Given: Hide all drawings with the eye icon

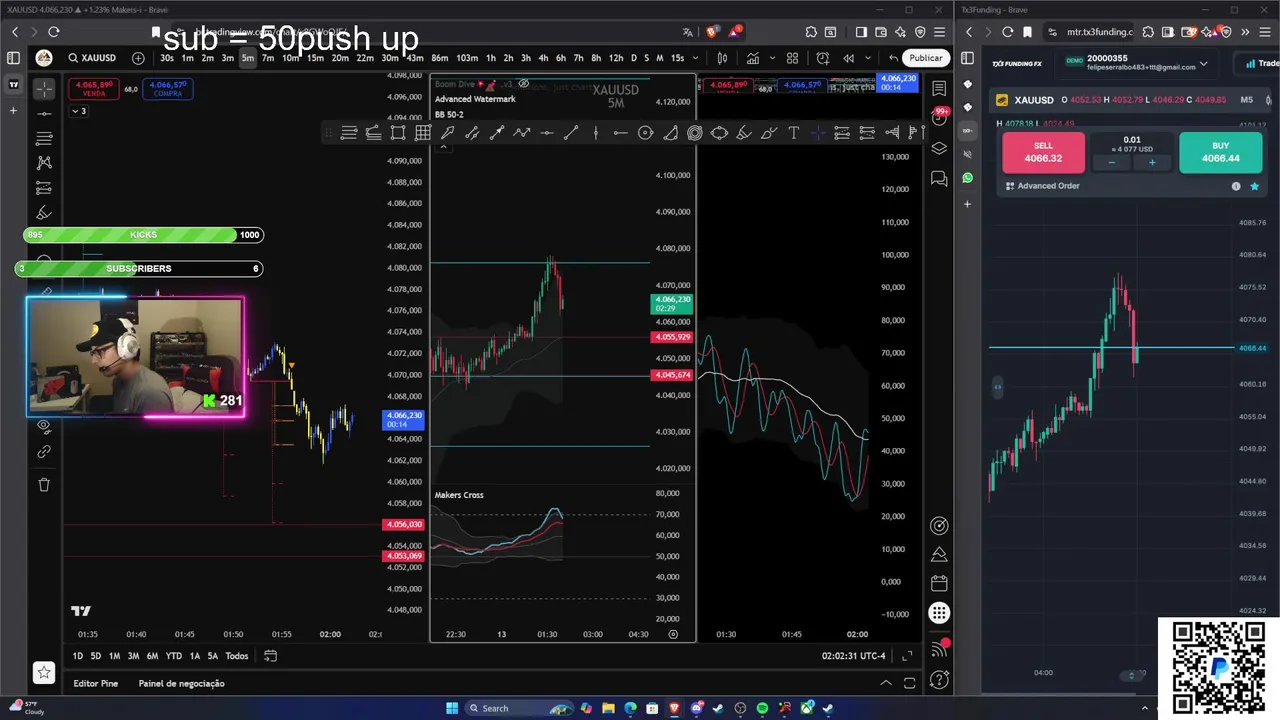Looking at the screenshot, I should pyautogui.click(x=44, y=426).
